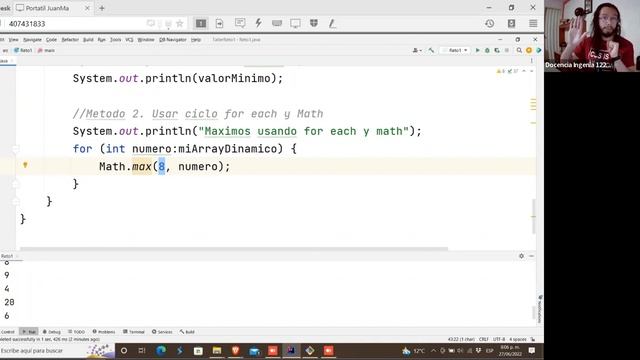
Task: Click the UTF-8 encoding status bar entry
Action: point(499,339)
